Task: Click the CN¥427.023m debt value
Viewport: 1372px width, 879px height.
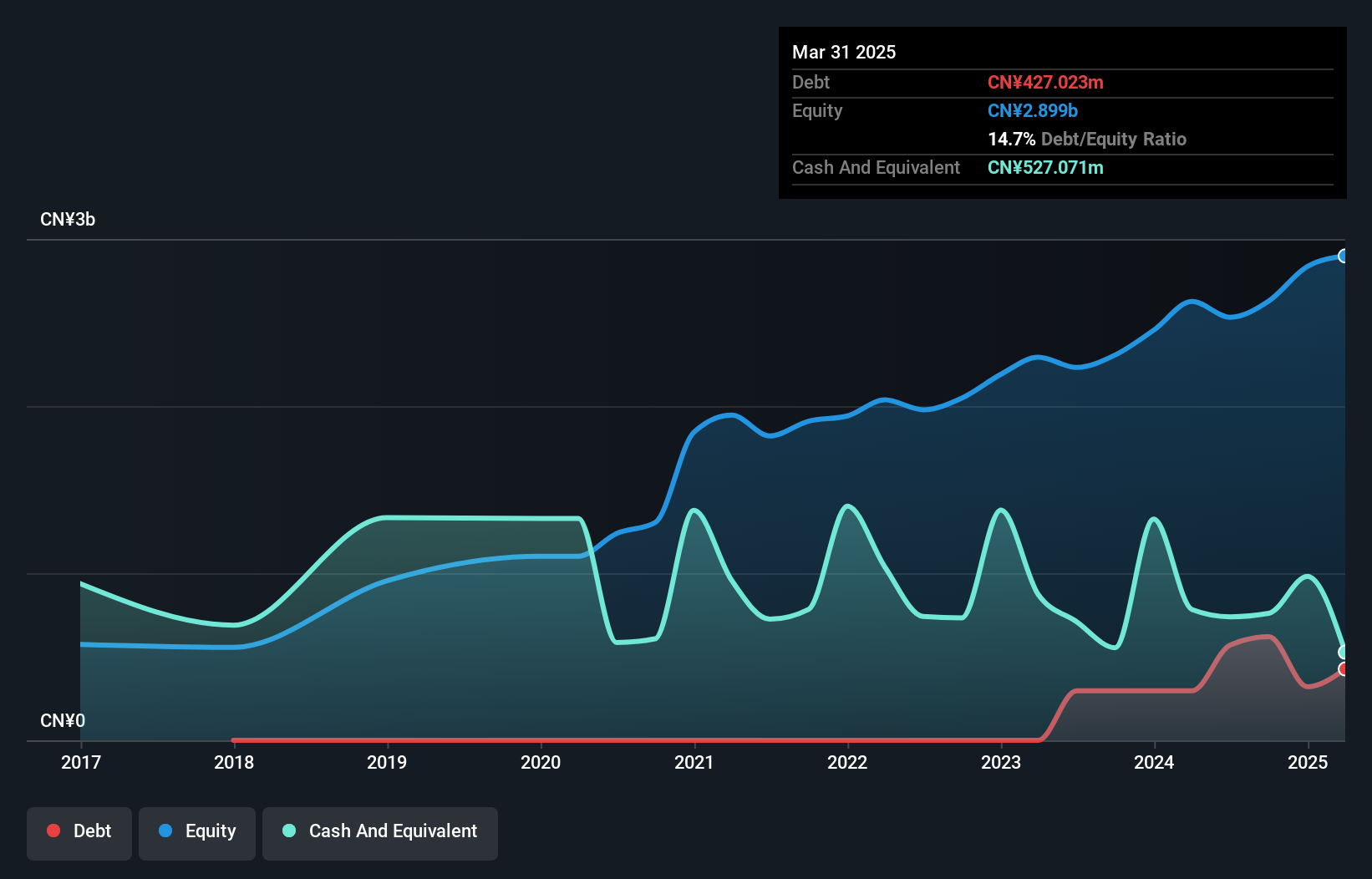Action: tap(1045, 82)
